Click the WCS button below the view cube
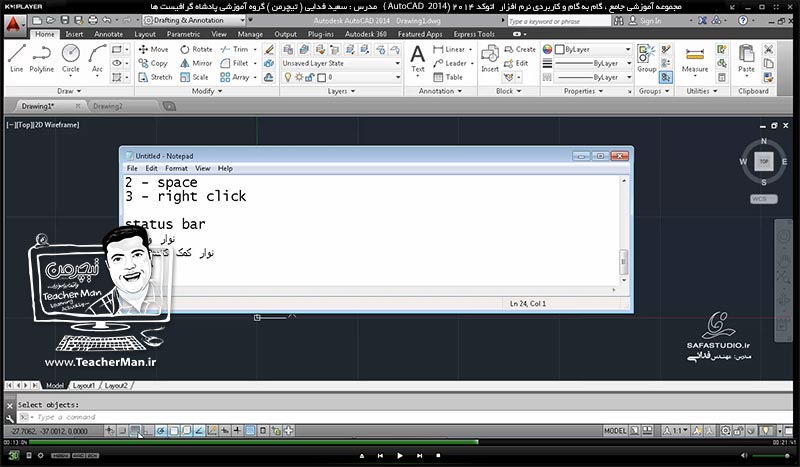 coord(764,199)
